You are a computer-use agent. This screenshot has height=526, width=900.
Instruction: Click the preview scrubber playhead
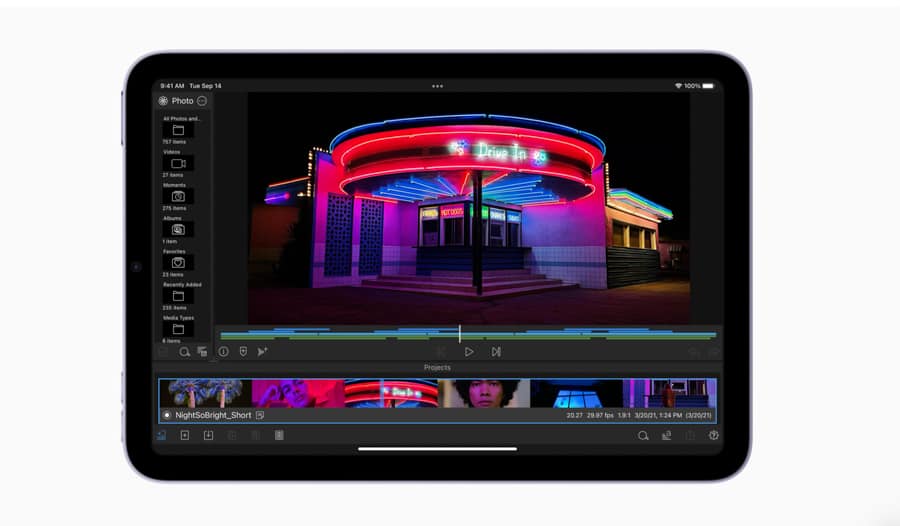point(460,334)
